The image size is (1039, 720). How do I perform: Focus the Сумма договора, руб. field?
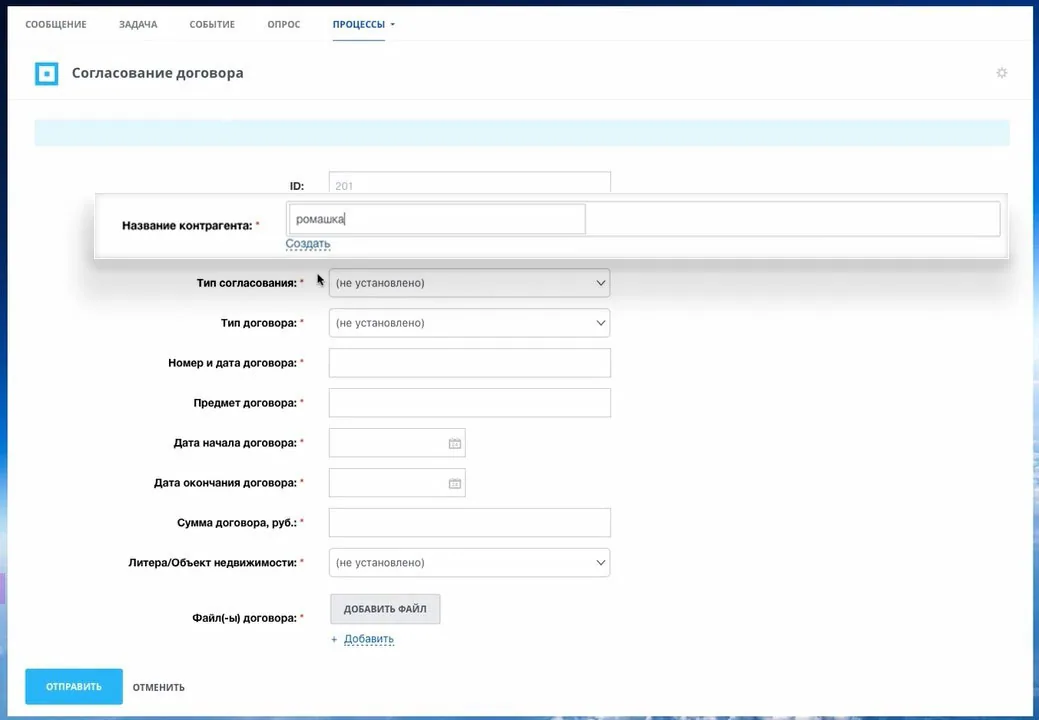click(x=469, y=523)
